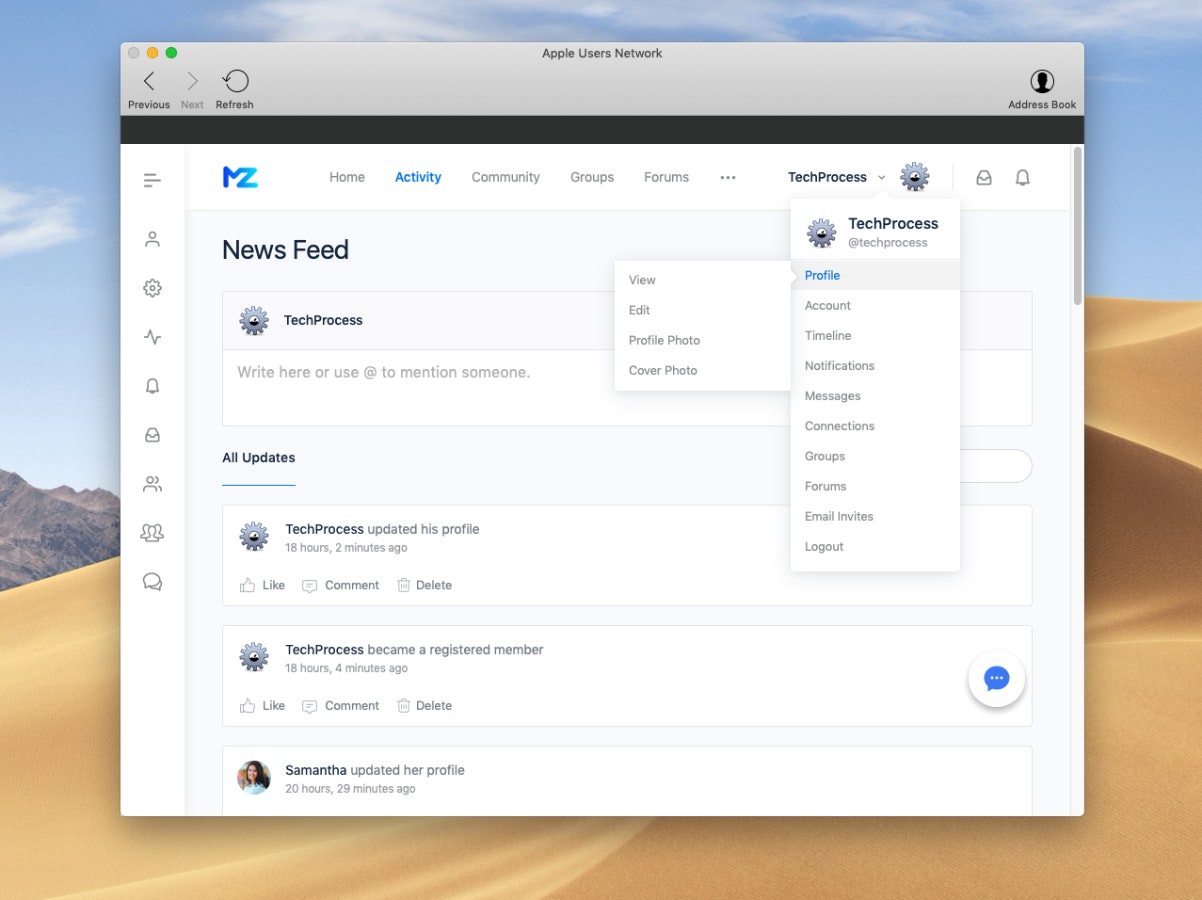Open Groups in the top navigation

pos(592,177)
